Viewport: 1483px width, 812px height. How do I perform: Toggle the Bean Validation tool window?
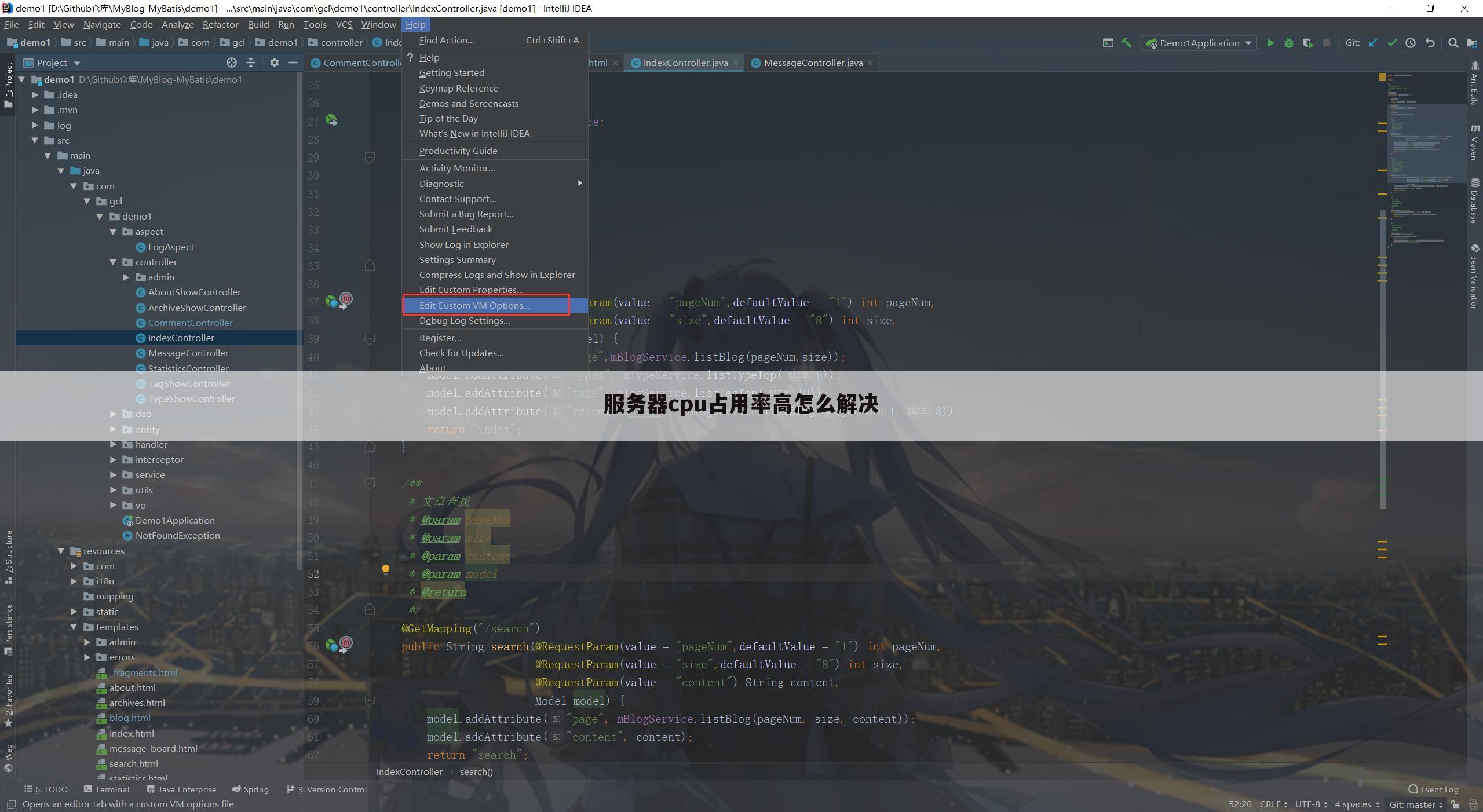click(x=1474, y=277)
